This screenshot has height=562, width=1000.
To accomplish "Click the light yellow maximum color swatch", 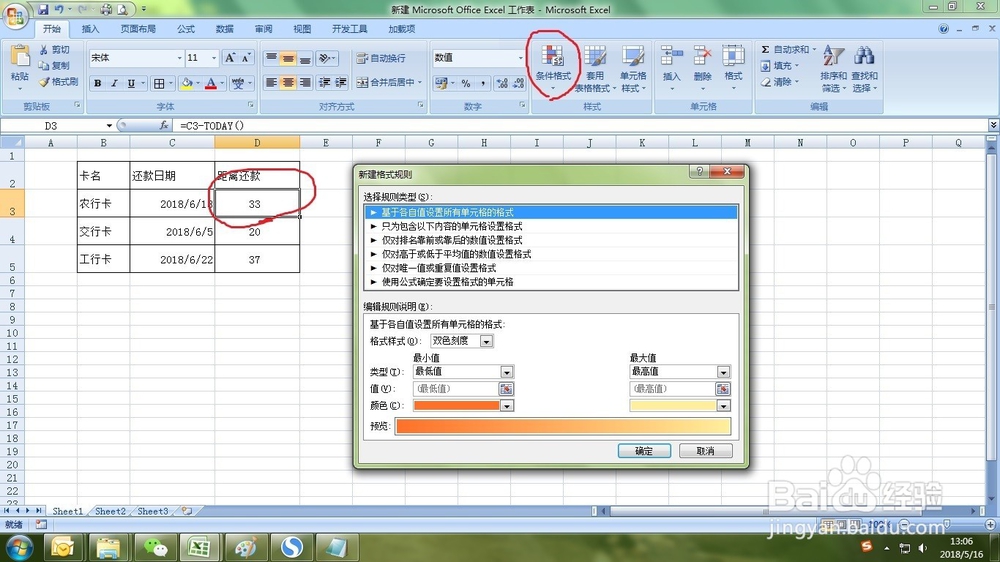I will (x=673, y=406).
